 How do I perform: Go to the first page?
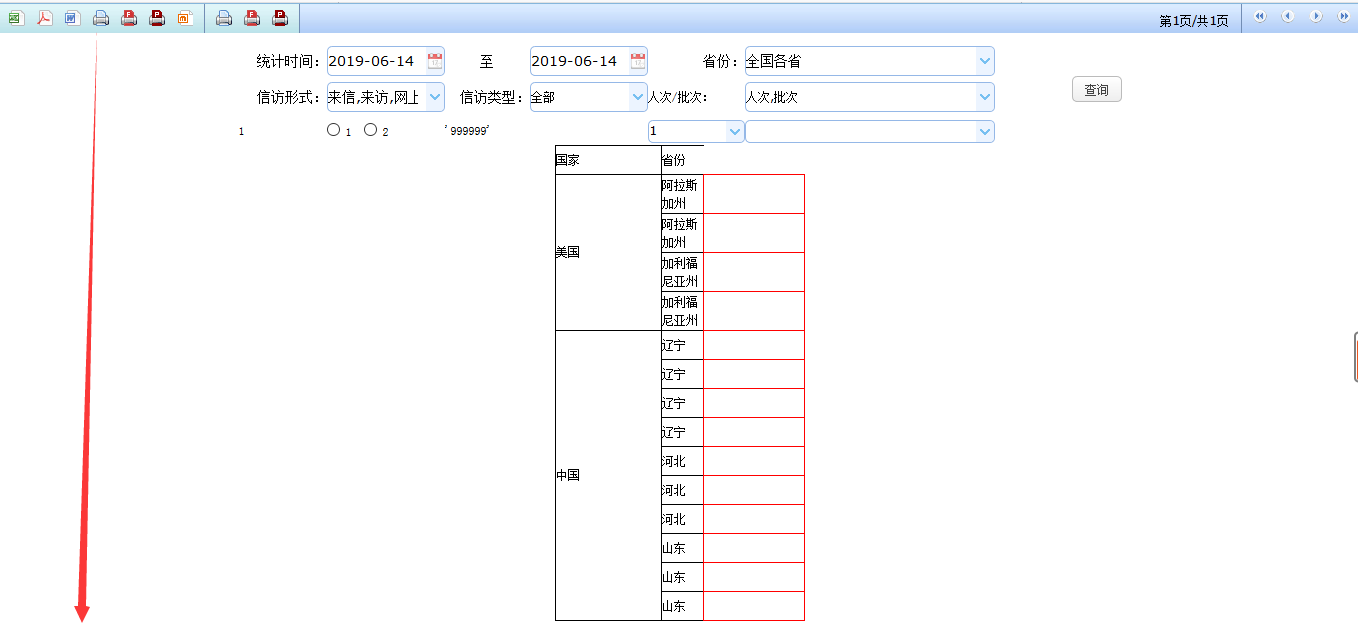[x=1260, y=16]
